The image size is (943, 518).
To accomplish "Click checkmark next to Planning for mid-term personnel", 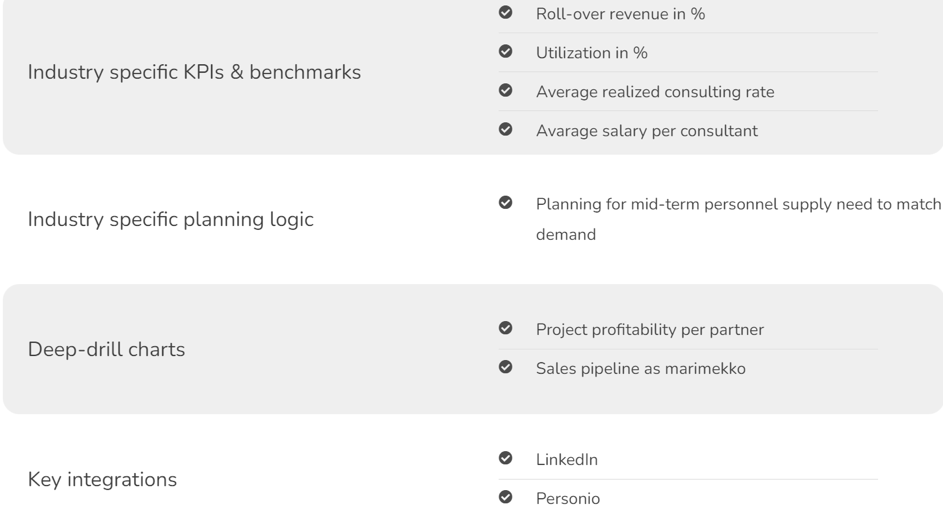I will coord(505,203).
